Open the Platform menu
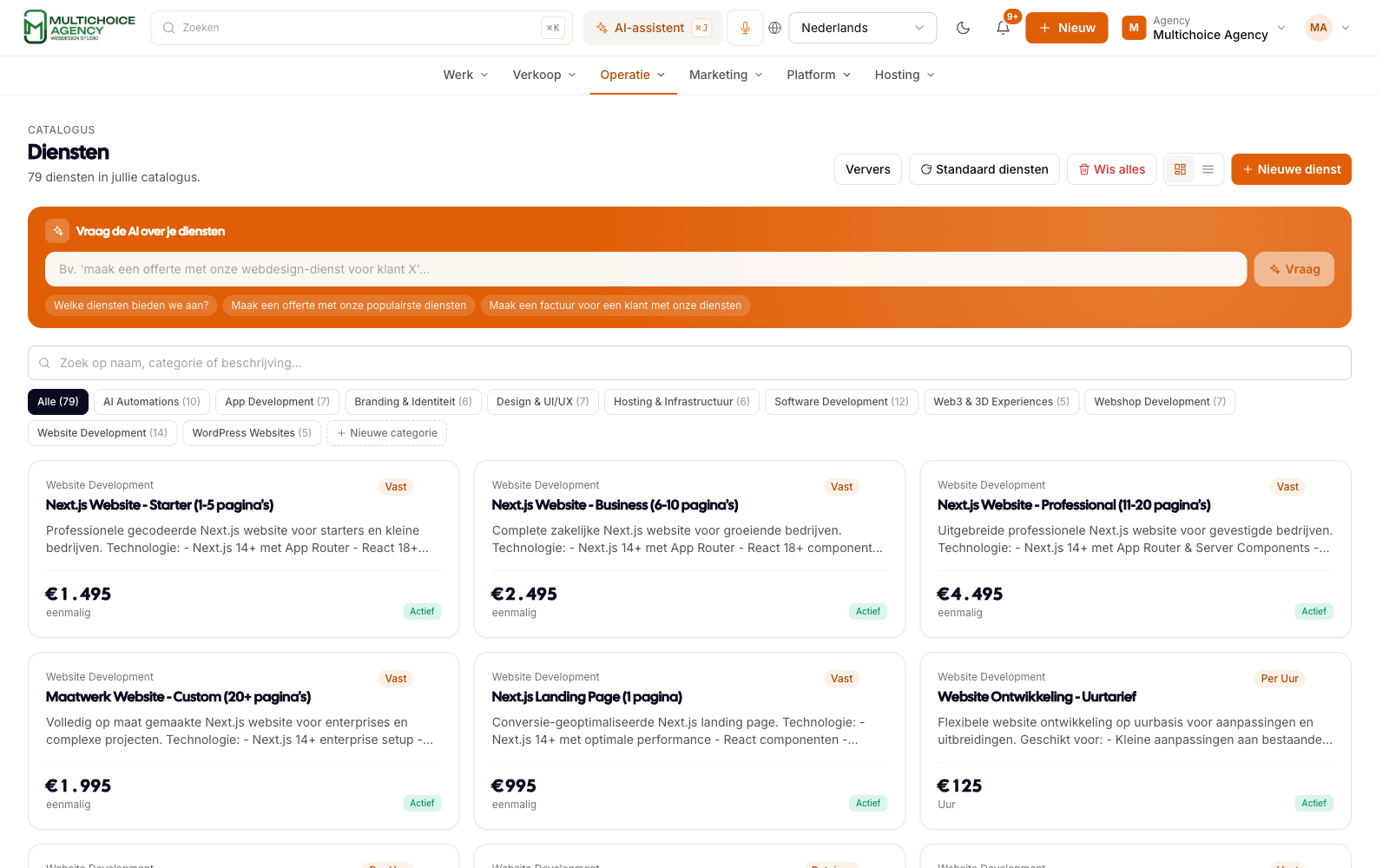The height and width of the screenshot is (868, 1389). tap(819, 75)
